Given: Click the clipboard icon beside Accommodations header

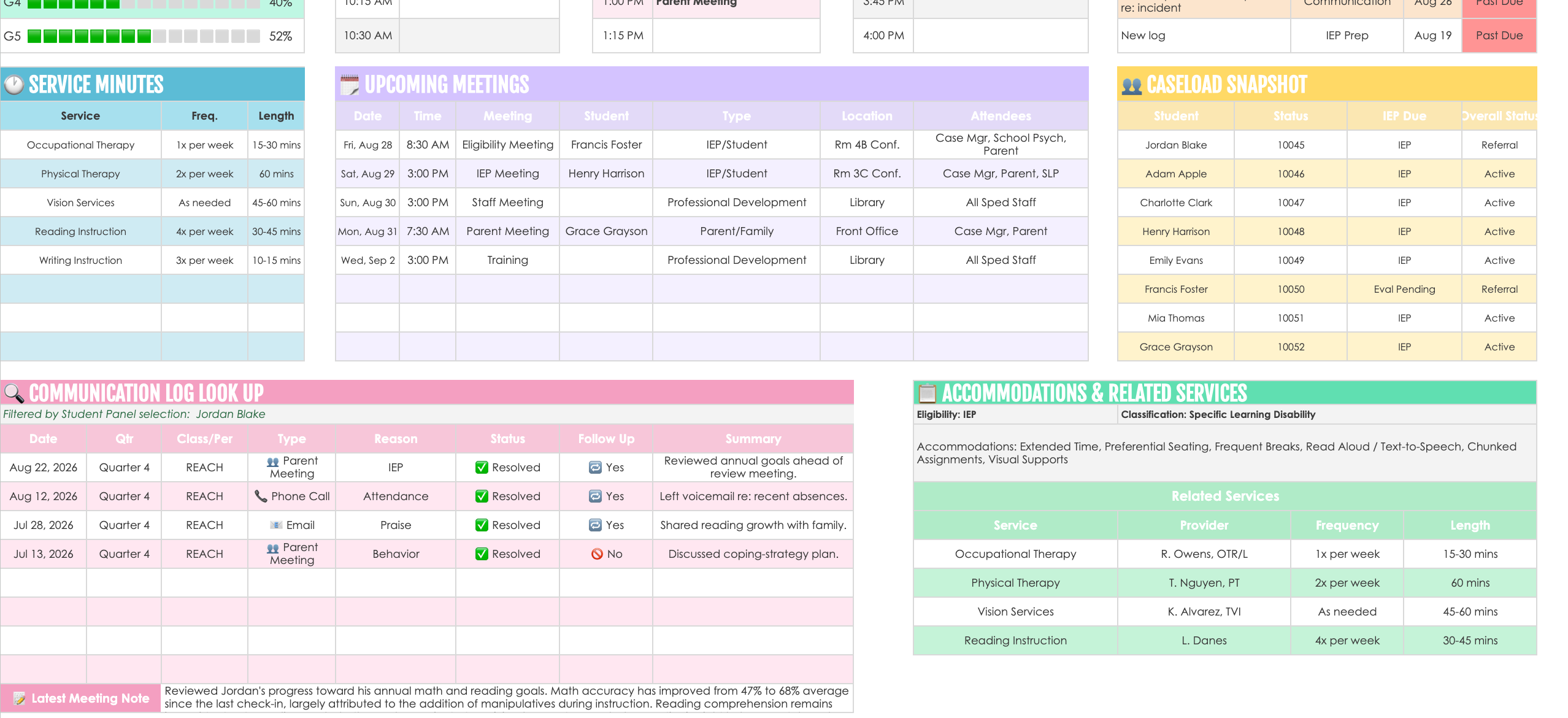Looking at the screenshot, I should coord(927,393).
